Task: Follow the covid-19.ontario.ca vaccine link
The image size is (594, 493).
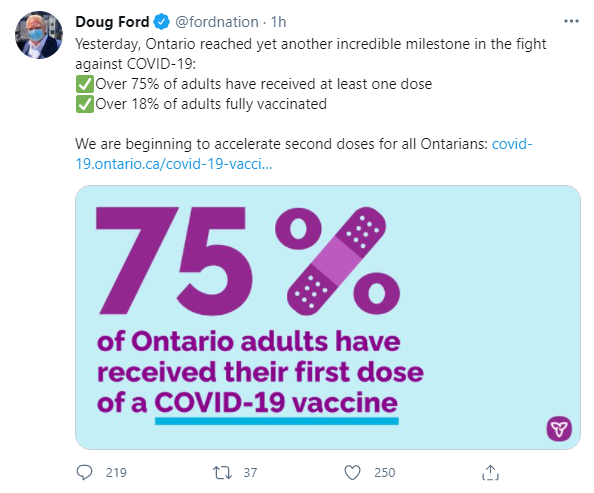Action: [304, 154]
